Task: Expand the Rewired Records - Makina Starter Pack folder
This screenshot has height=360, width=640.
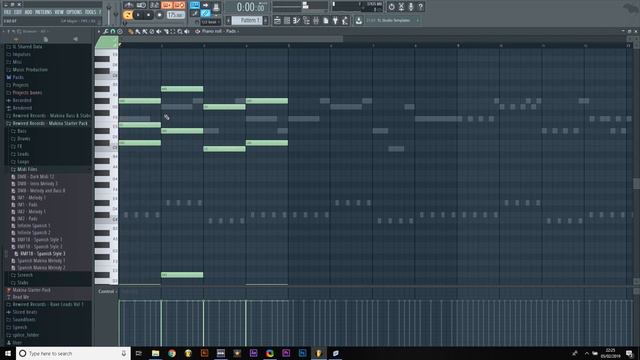Action: [50, 123]
